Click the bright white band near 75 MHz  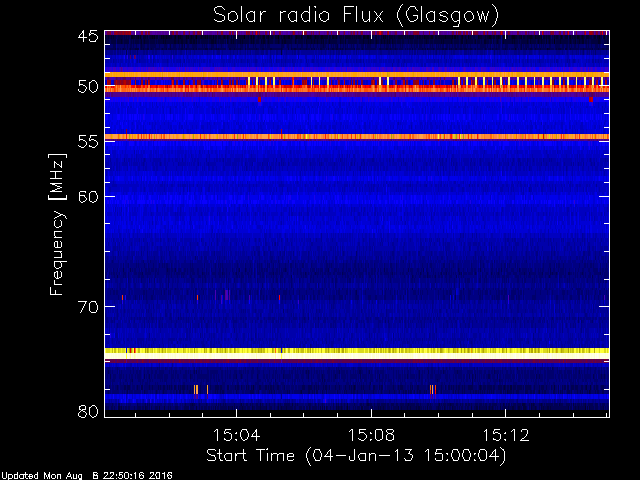pos(357,356)
